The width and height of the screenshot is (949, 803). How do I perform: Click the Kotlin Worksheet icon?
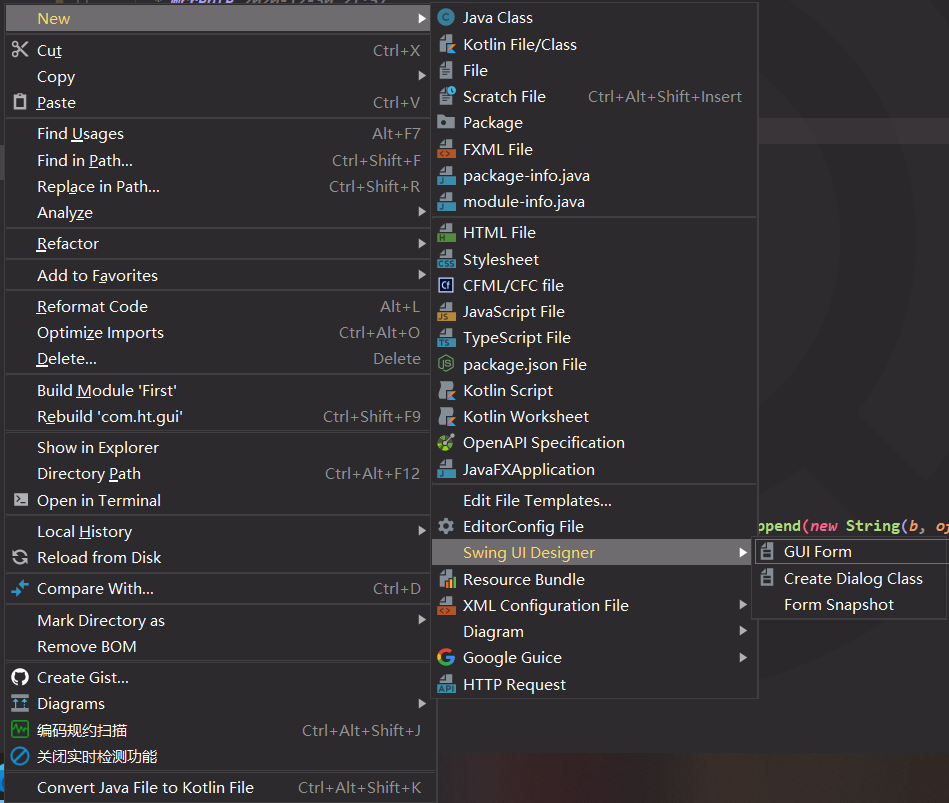tap(446, 416)
